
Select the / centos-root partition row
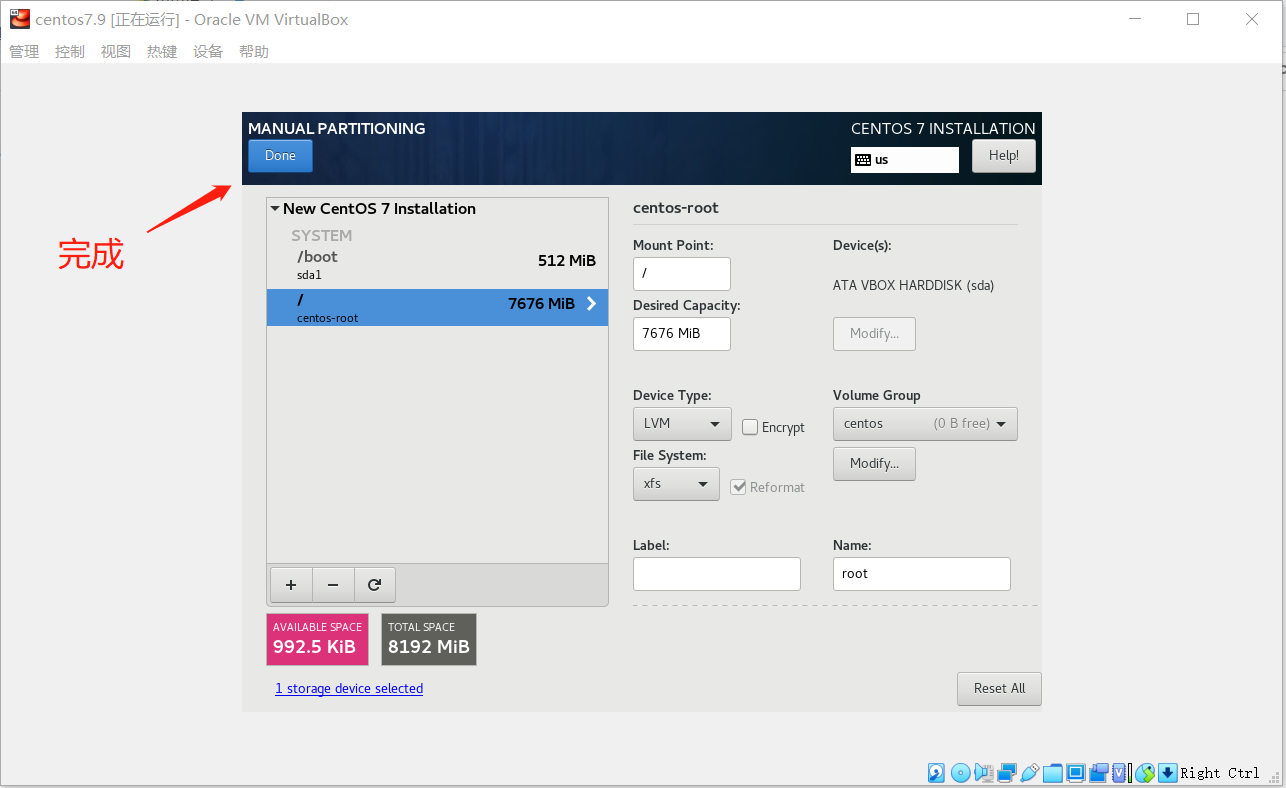pos(437,307)
